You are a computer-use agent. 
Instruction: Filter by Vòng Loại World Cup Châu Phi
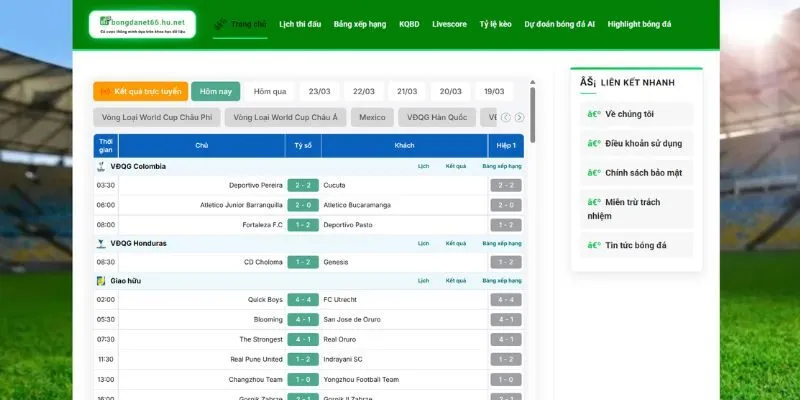pos(157,118)
